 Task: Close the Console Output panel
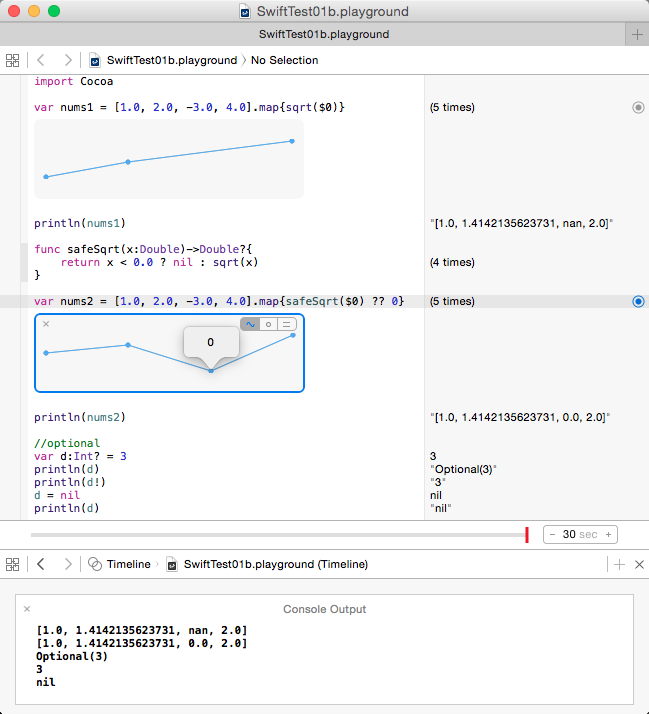point(27,608)
